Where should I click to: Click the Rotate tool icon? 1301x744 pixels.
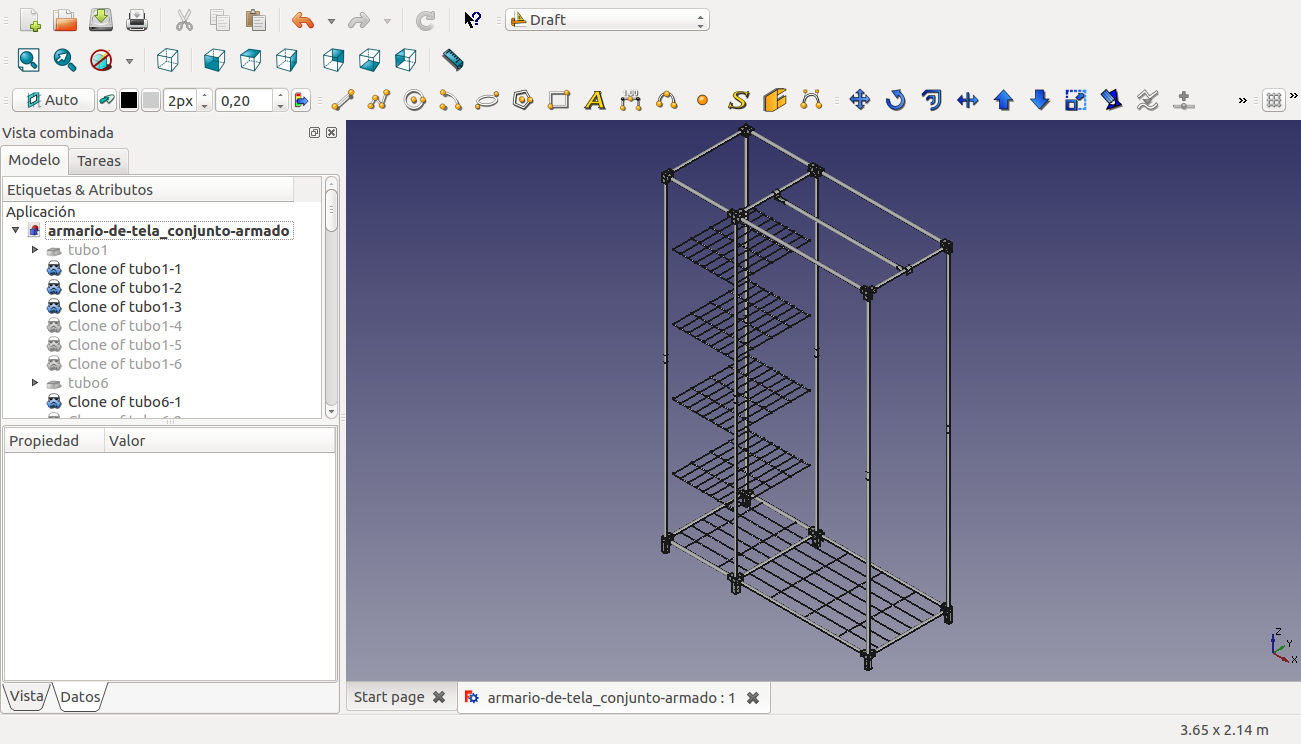coord(895,100)
